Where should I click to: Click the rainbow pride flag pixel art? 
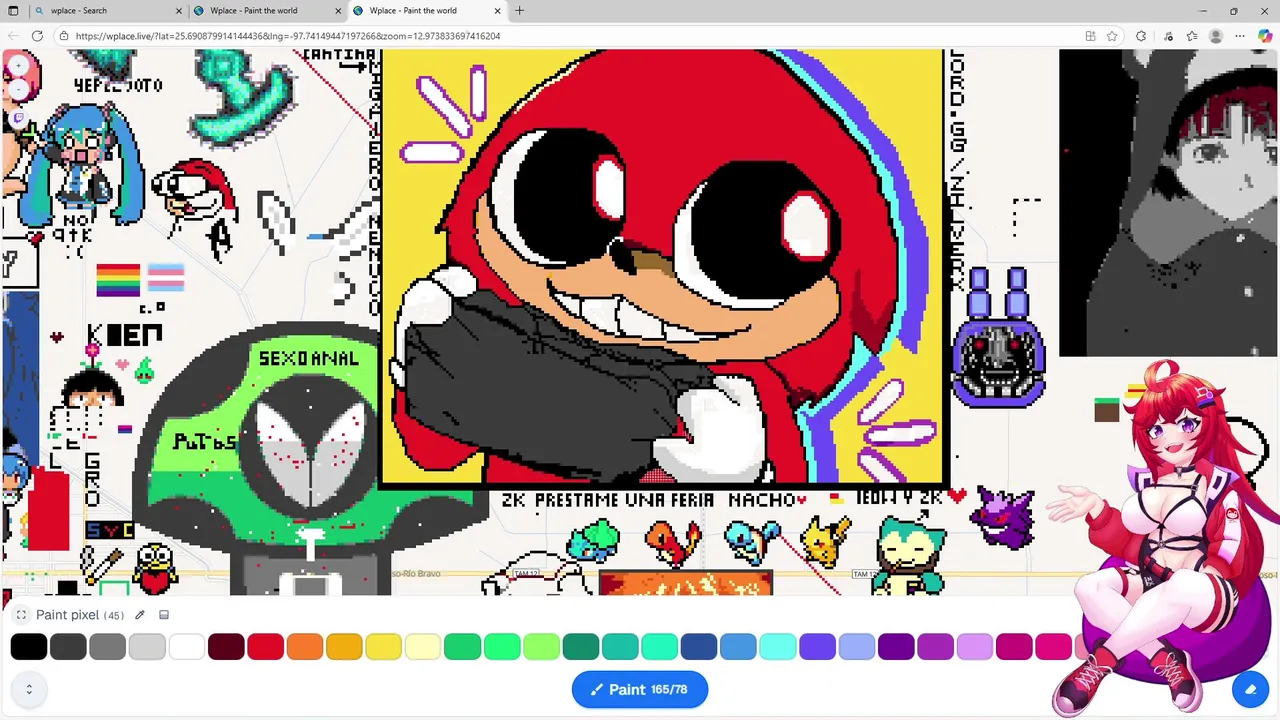pyautogui.click(x=118, y=280)
